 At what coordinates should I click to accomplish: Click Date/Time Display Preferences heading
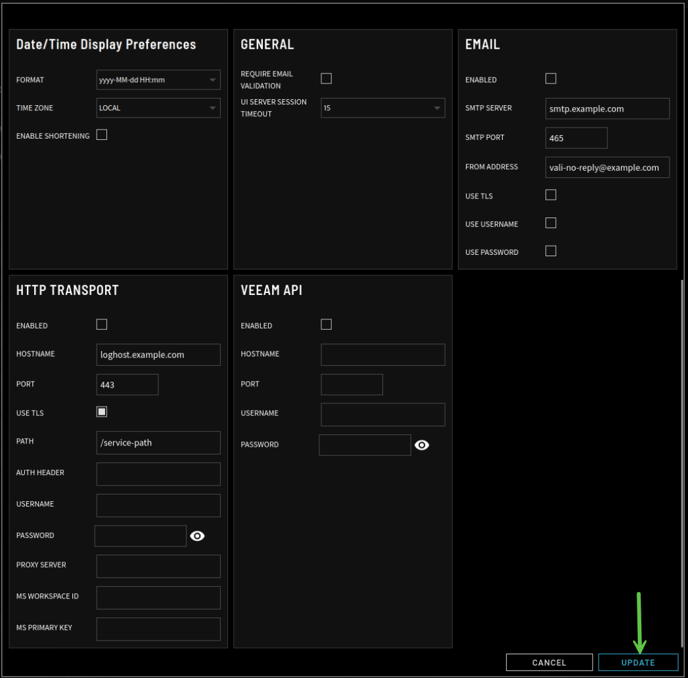[106, 44]
